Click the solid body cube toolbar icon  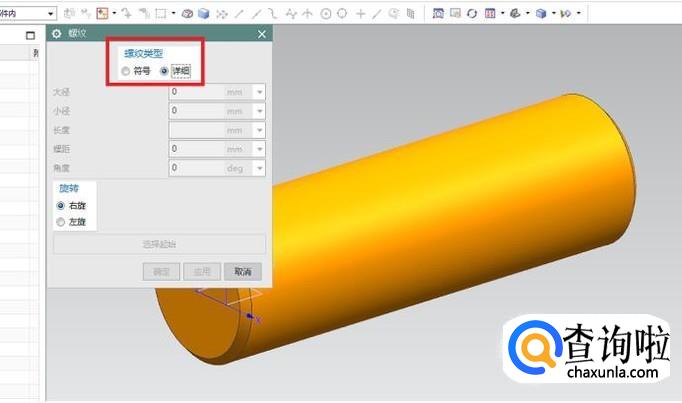(203, 13)
